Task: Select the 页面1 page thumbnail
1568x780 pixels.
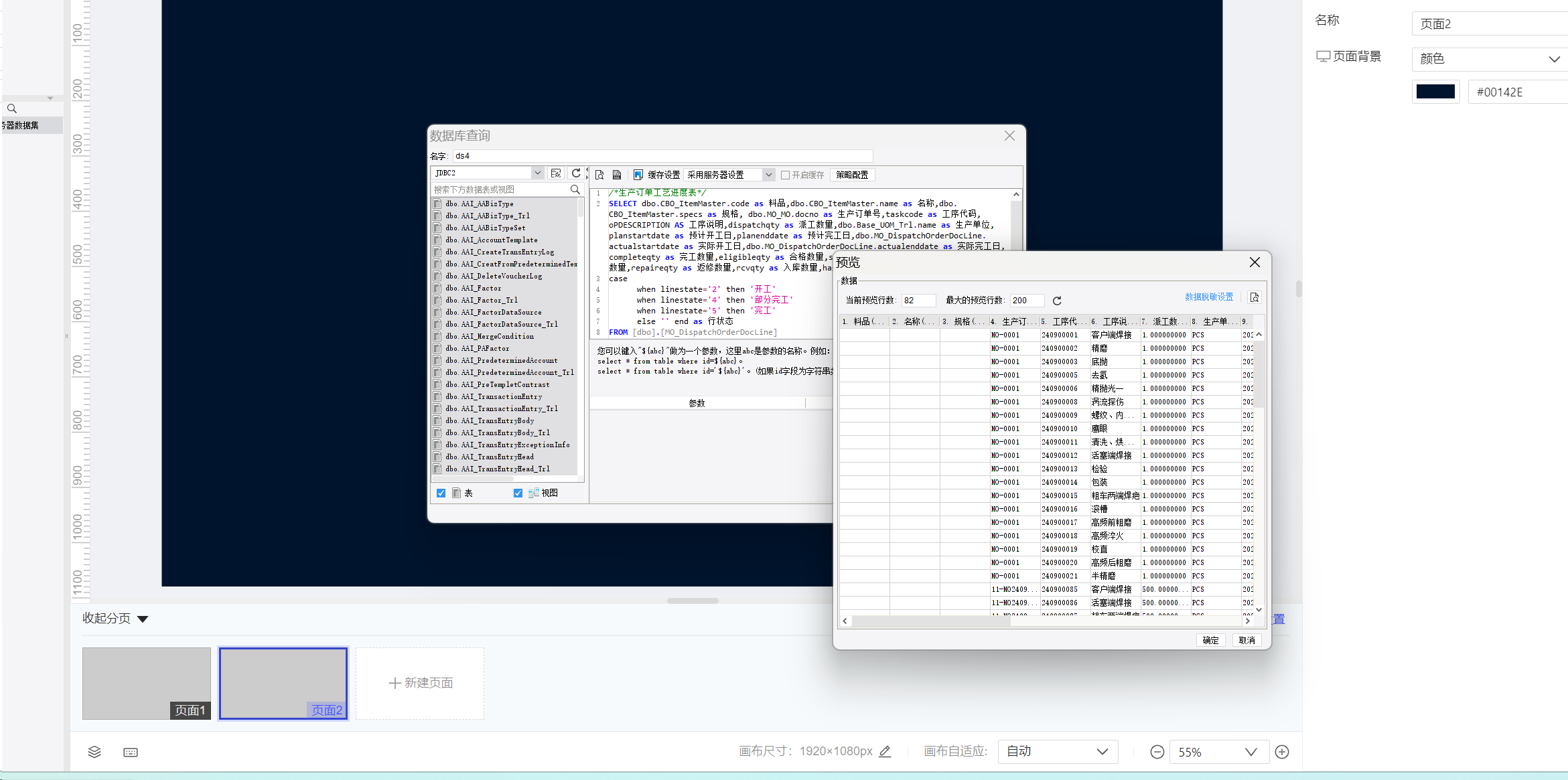Action: pos(147,683)
